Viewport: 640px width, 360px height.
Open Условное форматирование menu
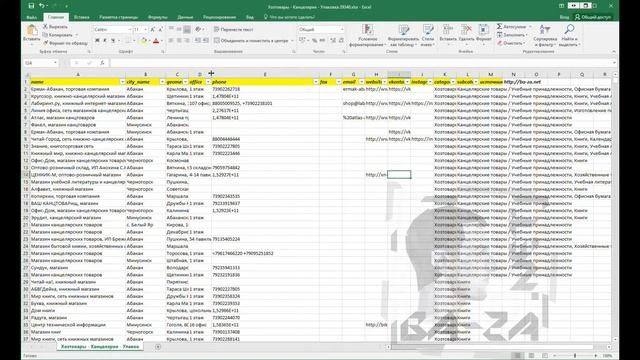368,35
